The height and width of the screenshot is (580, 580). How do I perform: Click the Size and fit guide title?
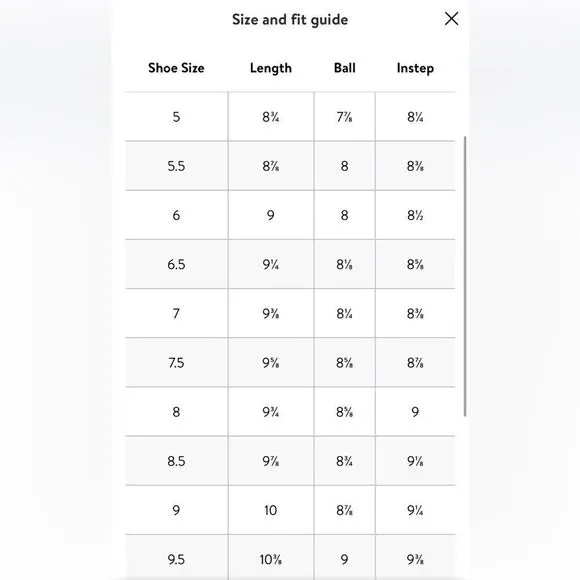point(290,20)
